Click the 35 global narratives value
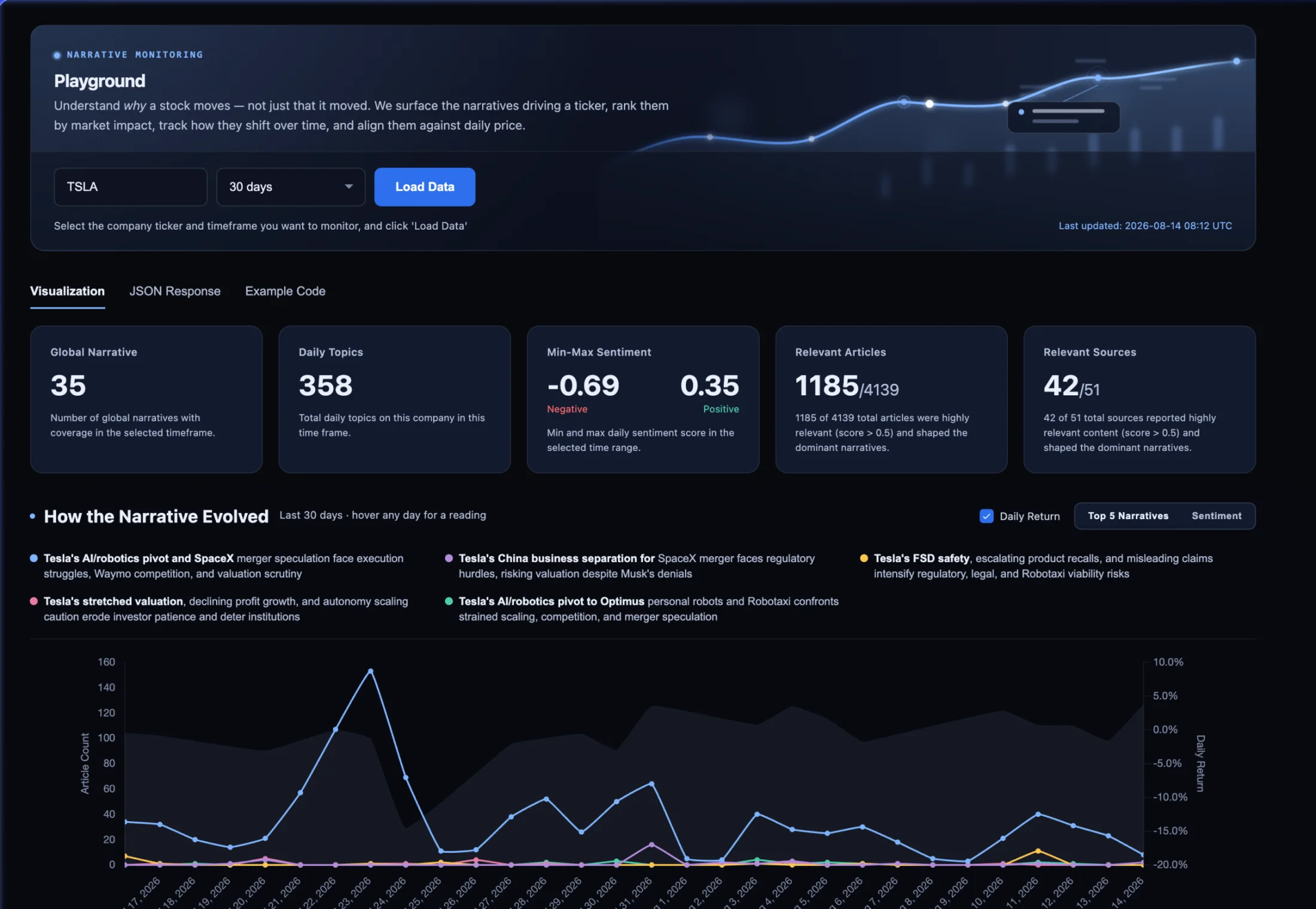Viewport: 1316px width, 909px height. (68, 385)
